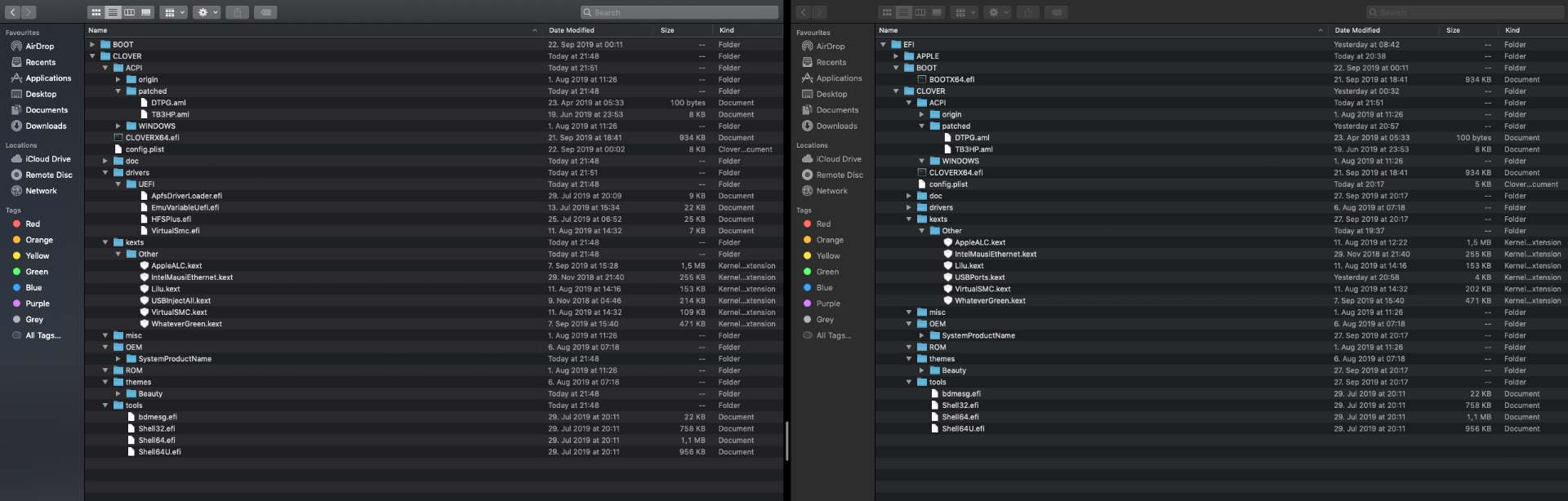Click the Search field in left window
1568x501 pixels.
click(x=679, y=12)
